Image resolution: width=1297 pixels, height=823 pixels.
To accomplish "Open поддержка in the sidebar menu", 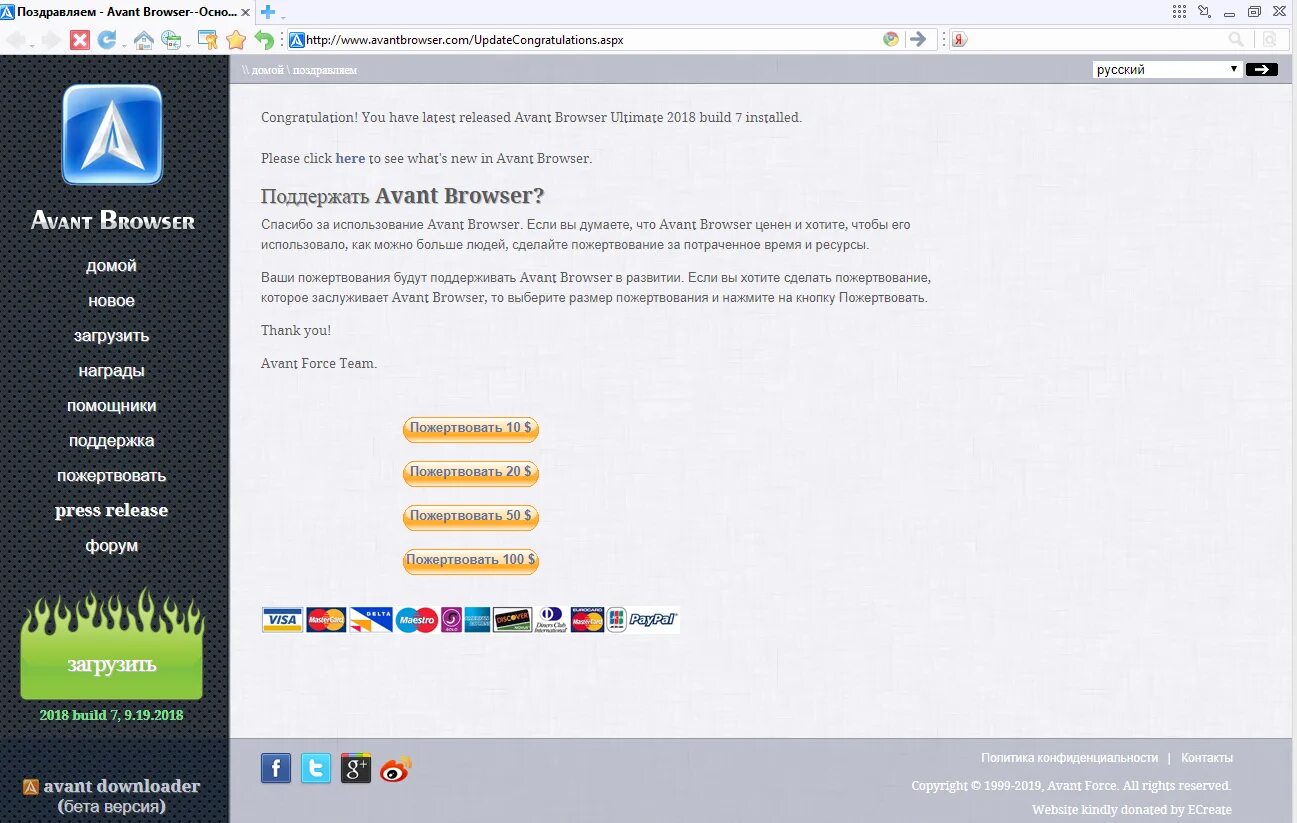I will pyautogui.click(x=111, y=441).
